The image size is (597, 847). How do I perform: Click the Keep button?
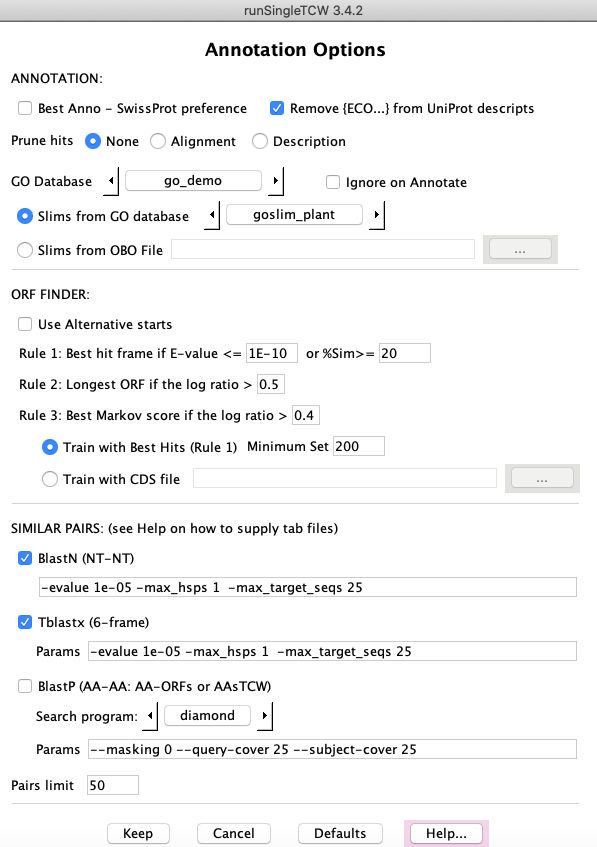138,833
